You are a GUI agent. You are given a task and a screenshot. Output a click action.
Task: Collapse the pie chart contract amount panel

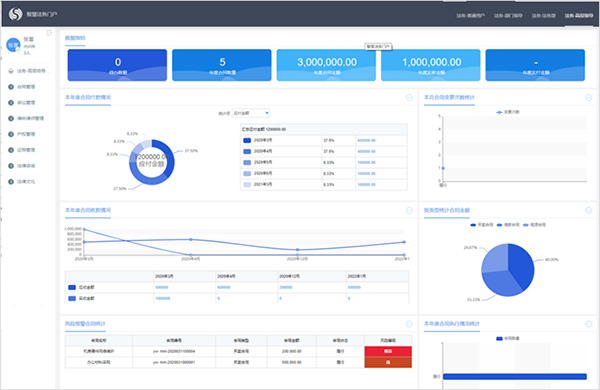pos(589,211)
